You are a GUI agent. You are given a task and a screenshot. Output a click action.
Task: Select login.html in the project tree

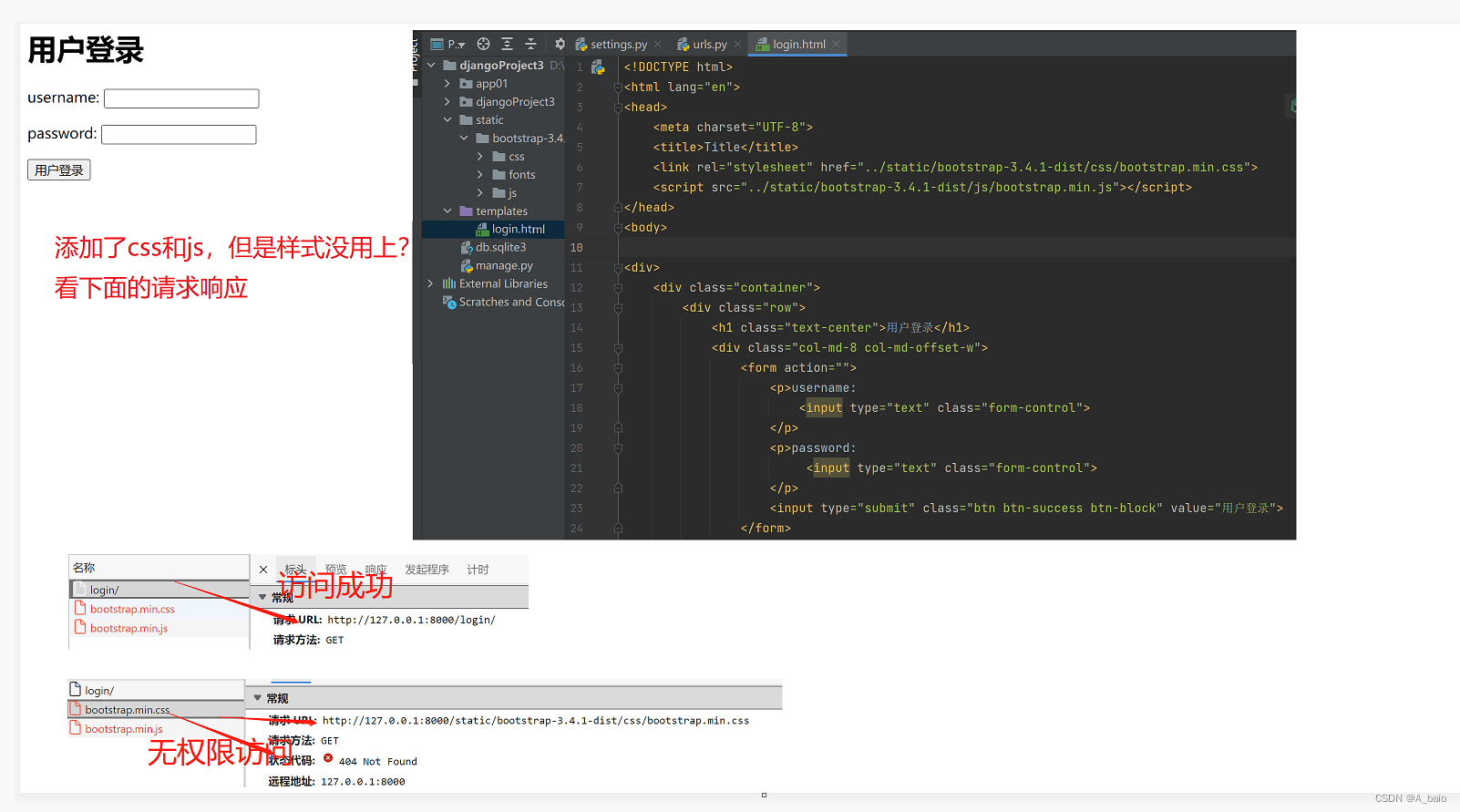(493, 229)
